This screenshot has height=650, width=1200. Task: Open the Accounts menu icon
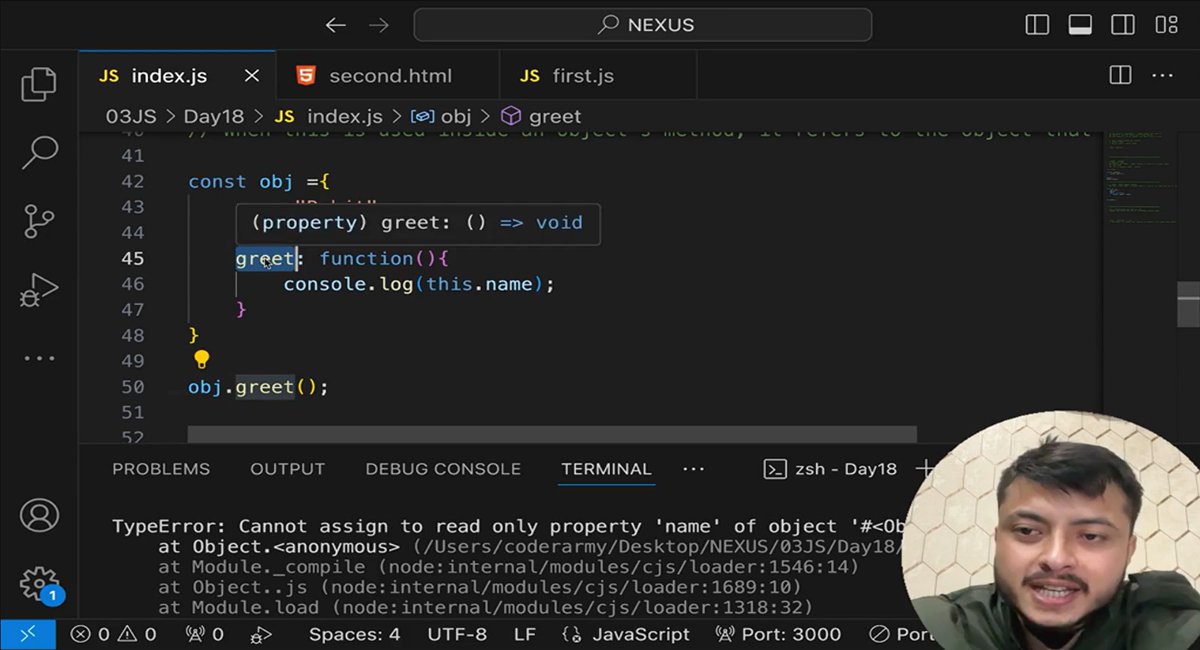[x=39, y=516]
